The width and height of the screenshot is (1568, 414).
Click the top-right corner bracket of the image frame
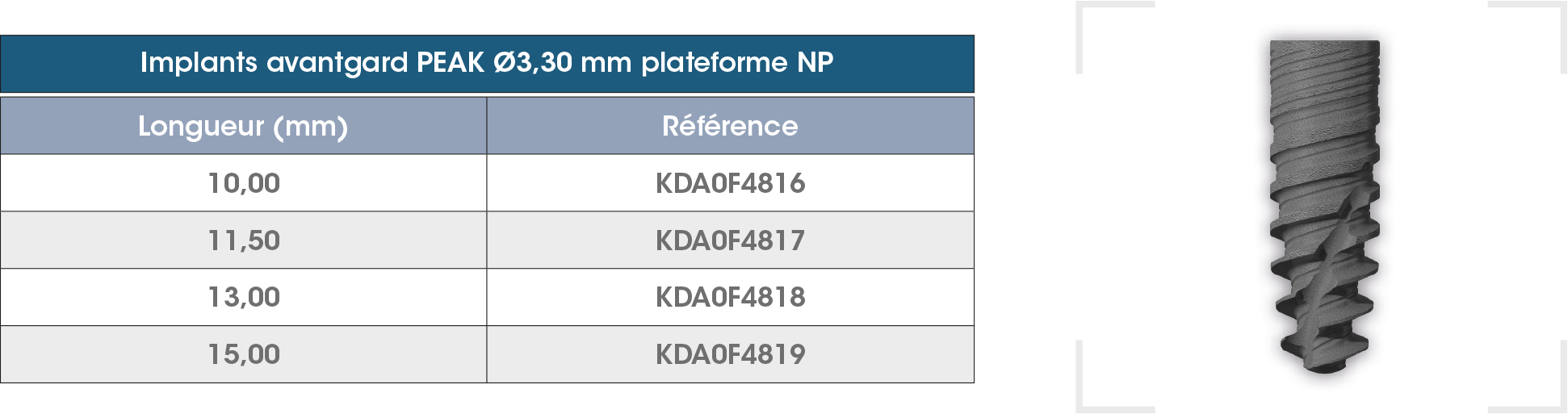pos(1561,10)
